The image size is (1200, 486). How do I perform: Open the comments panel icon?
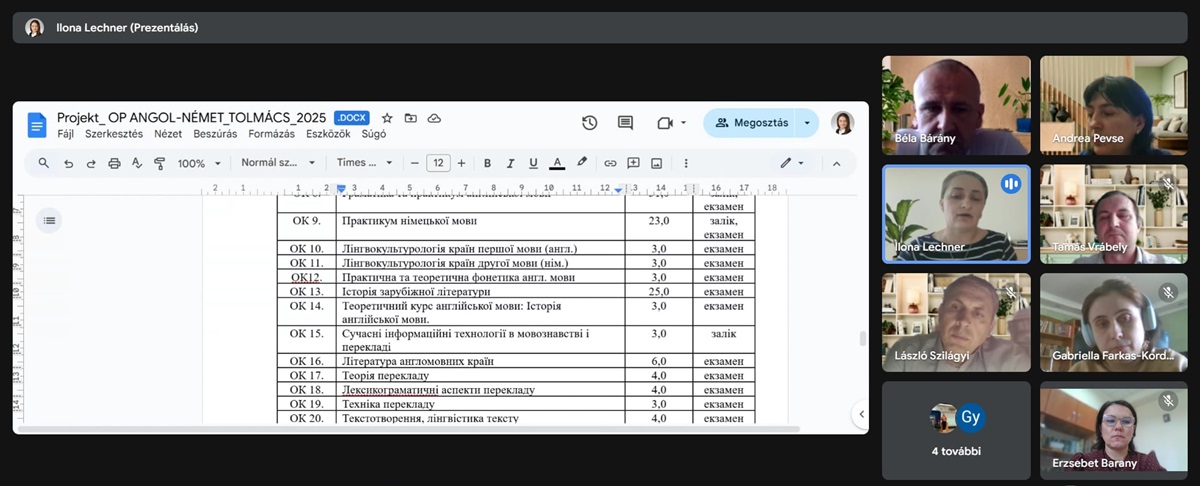coord(625,123)
